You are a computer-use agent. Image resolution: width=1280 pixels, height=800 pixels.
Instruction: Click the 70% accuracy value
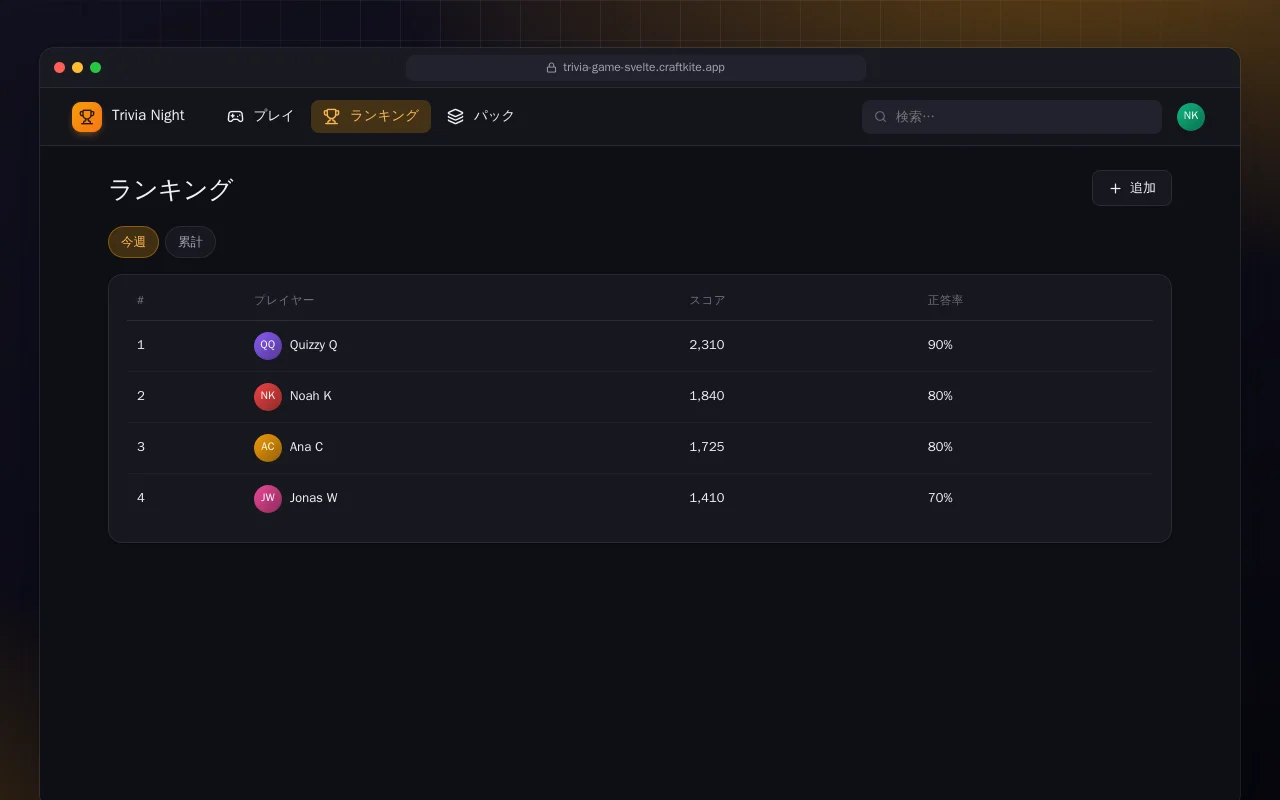pyautogui.click(x=940, y=498)
